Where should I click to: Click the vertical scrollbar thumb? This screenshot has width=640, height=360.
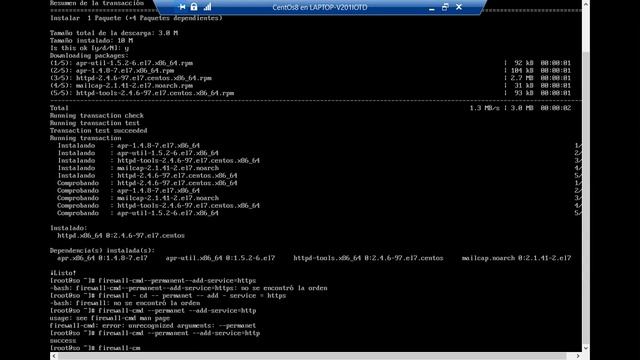click(x=586, y=198)
